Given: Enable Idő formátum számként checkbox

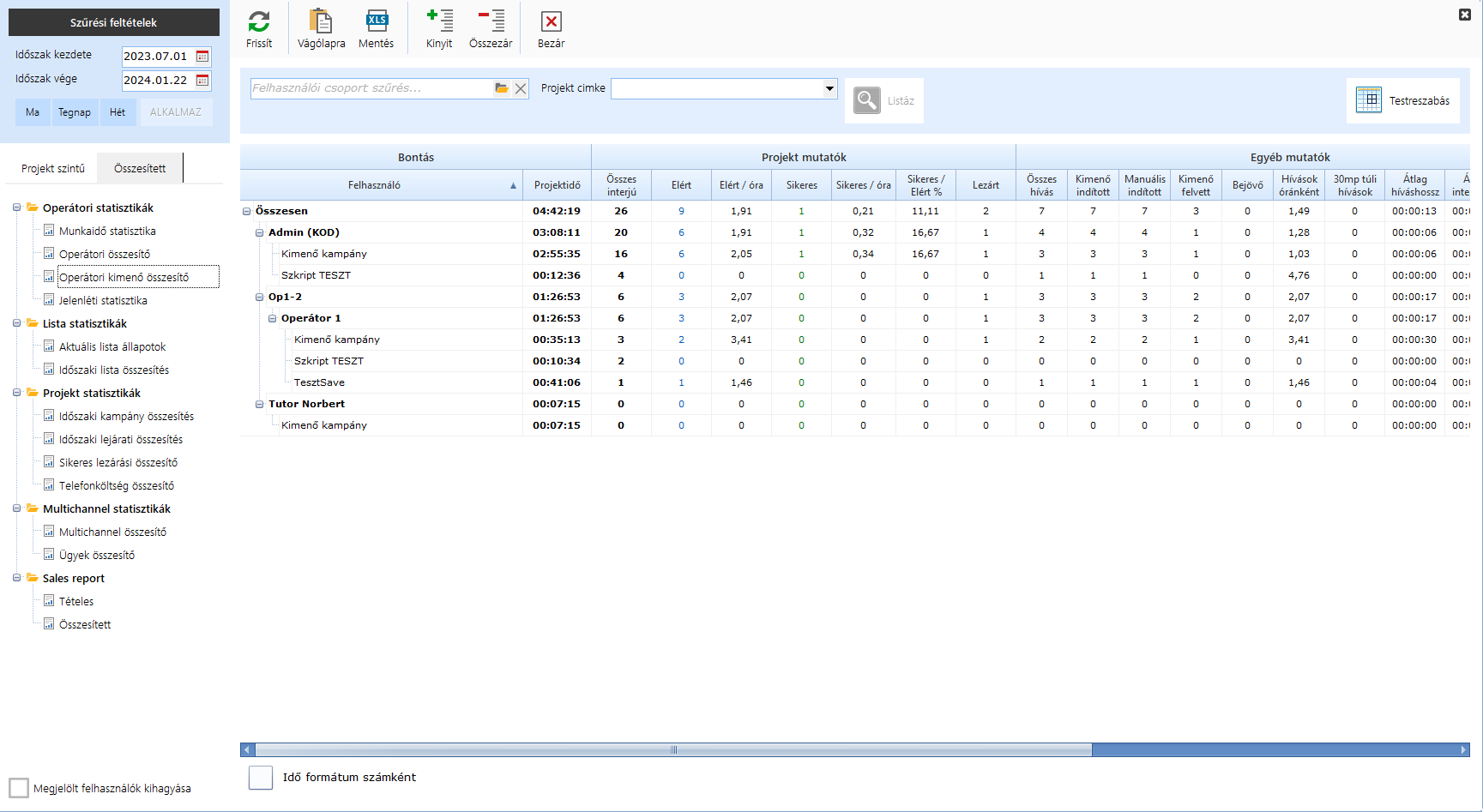Looking at the screenshot, I should [261, 778].
